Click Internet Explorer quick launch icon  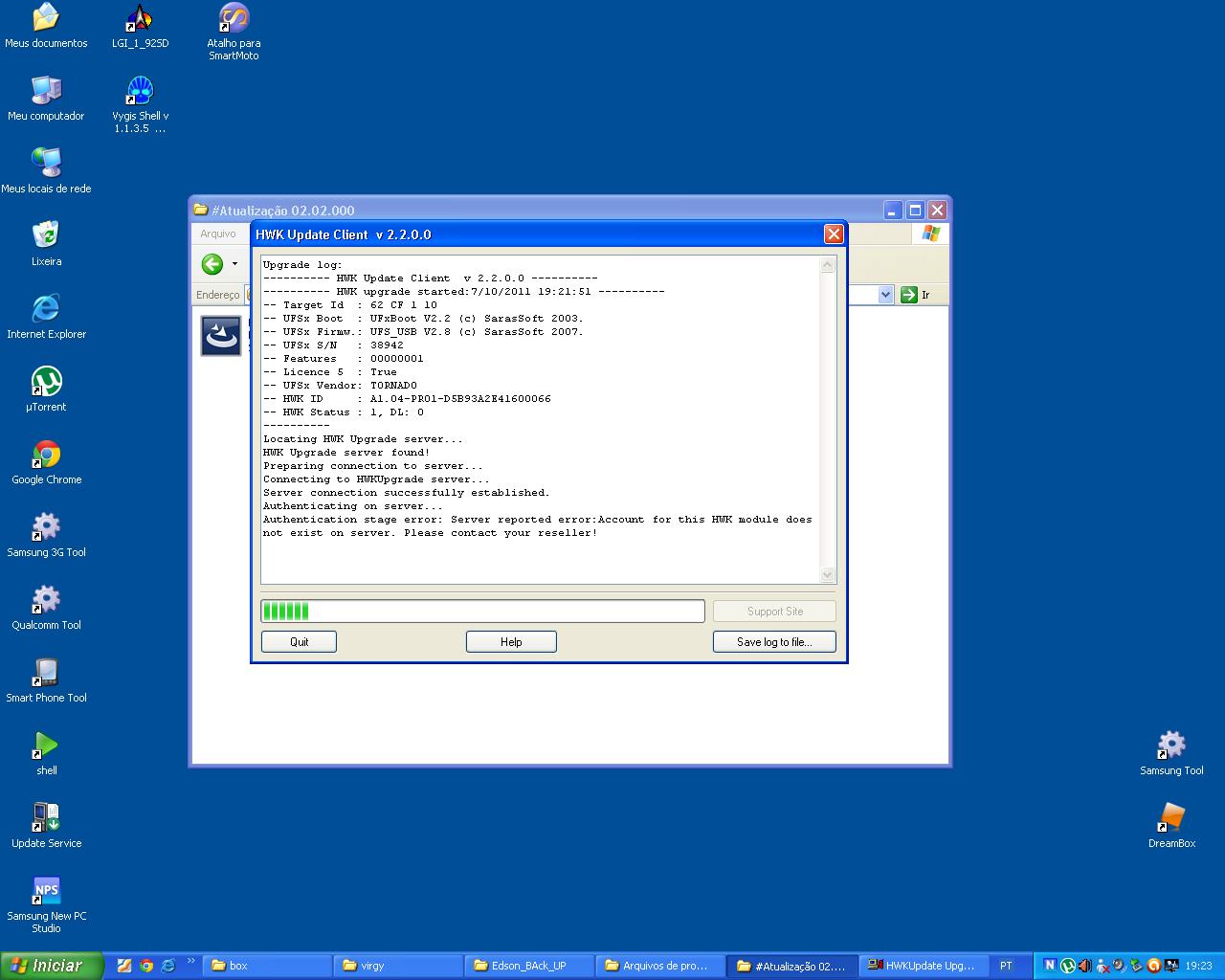point(168,966)
